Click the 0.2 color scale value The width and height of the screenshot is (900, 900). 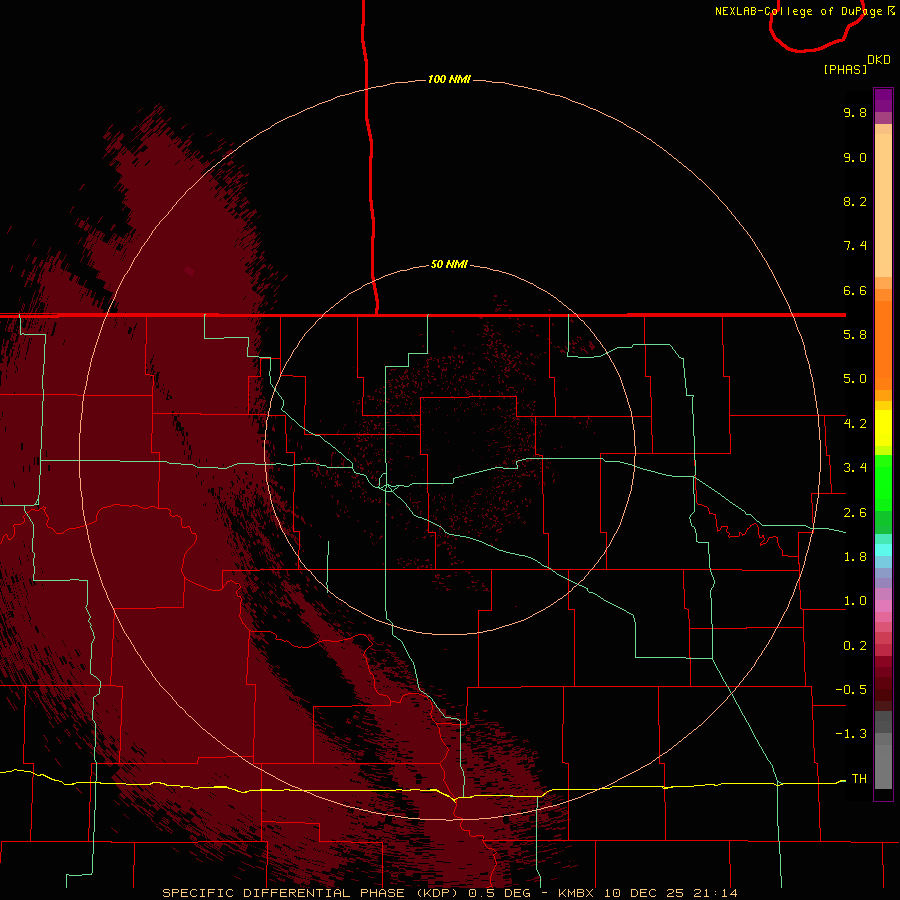[855, 646]
